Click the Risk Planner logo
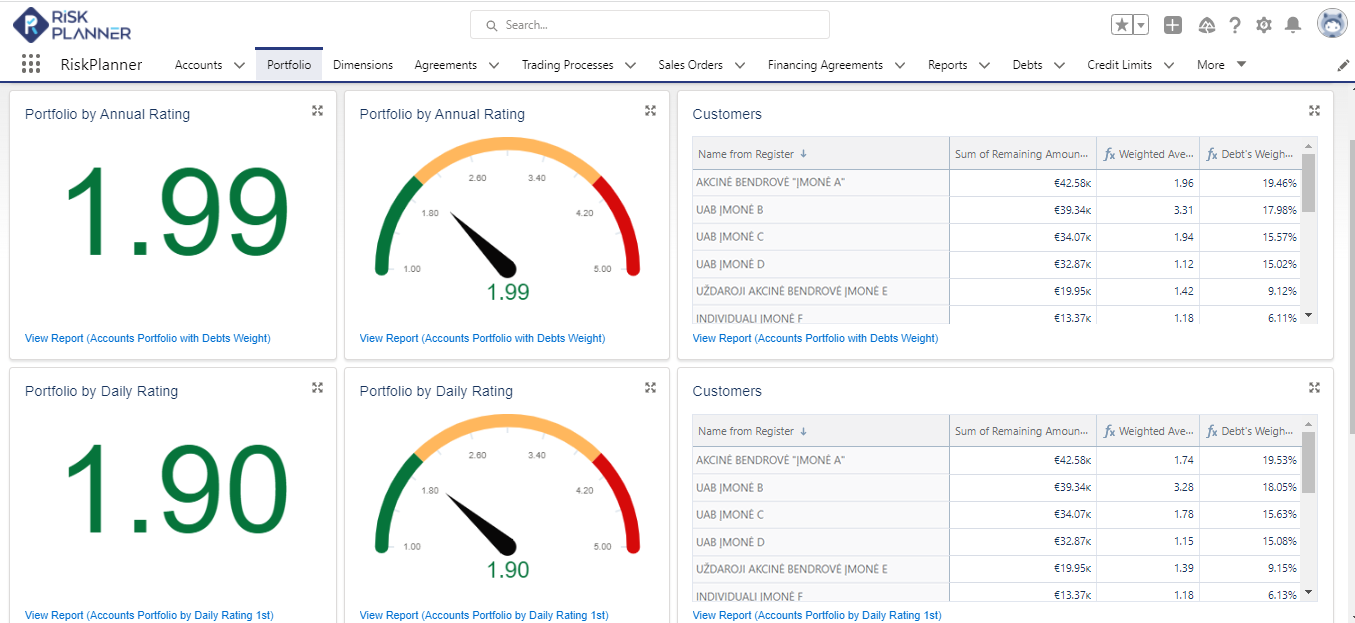Image resolution: width=1355 pixels, height=623 pixels. coord(72,24)
